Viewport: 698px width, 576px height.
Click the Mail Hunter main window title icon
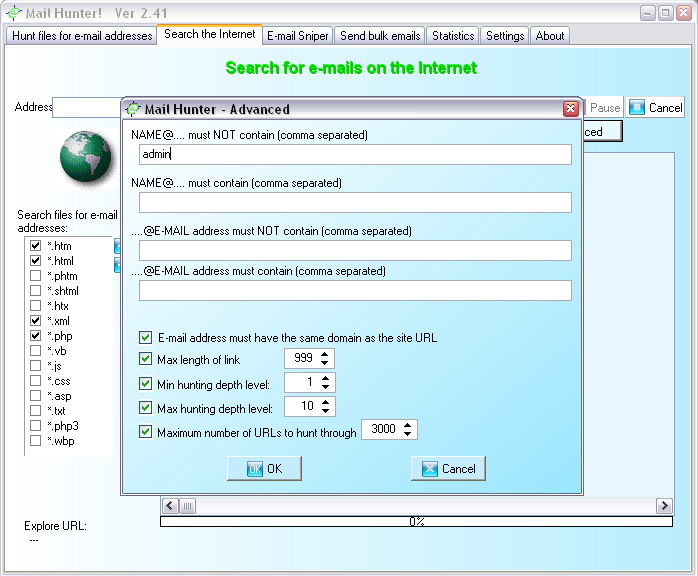14,13
